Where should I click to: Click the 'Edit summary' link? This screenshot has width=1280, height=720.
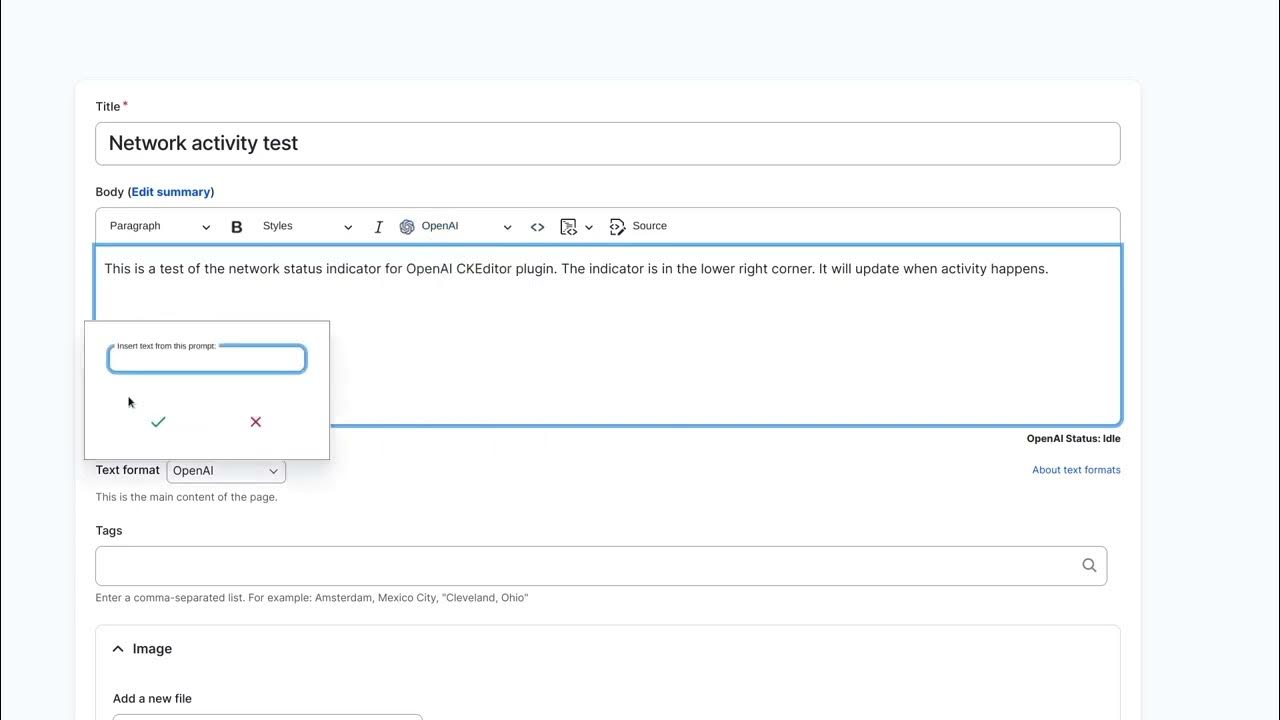pyautogui.click(x=171, y=192)
